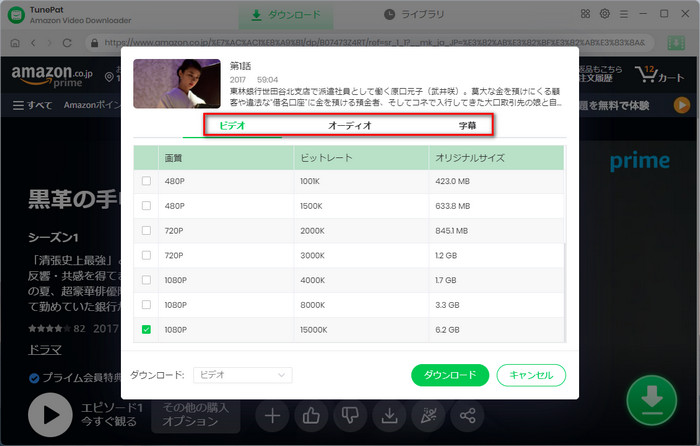Reload the page with refresh icon
Image resolution: width=700 pixels, height=446 pixels.
pos(67,43)
